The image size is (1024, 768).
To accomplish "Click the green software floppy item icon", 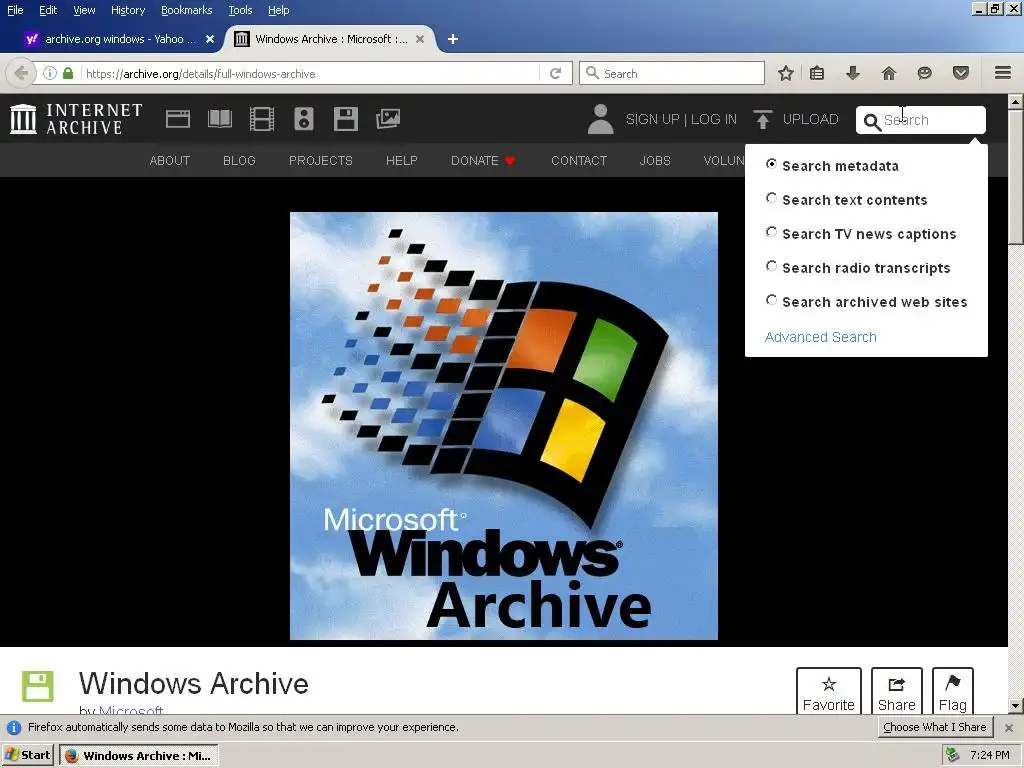I will tap(38, 686).
